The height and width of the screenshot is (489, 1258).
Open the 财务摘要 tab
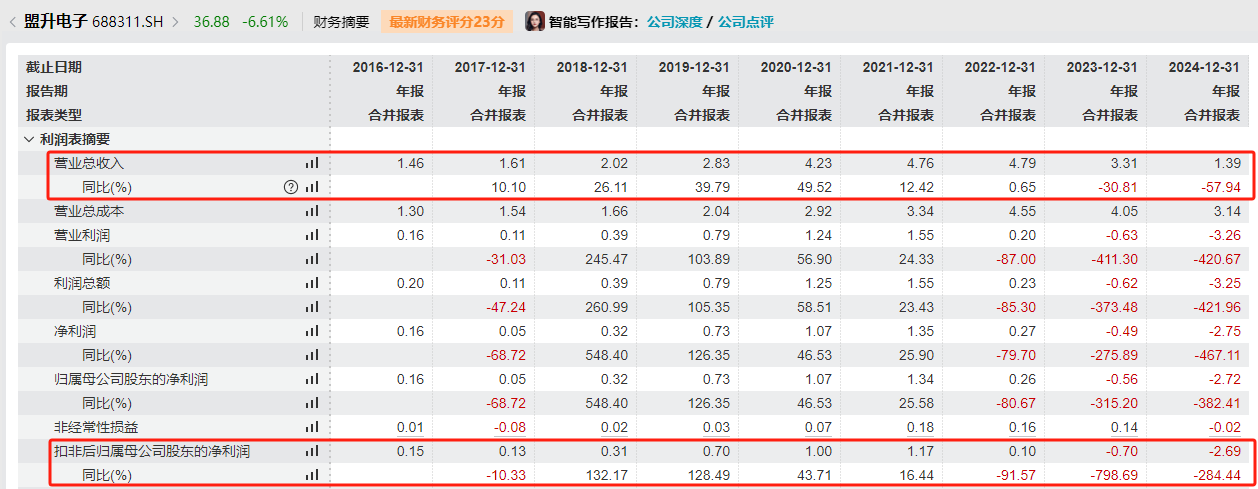[341, 21]
